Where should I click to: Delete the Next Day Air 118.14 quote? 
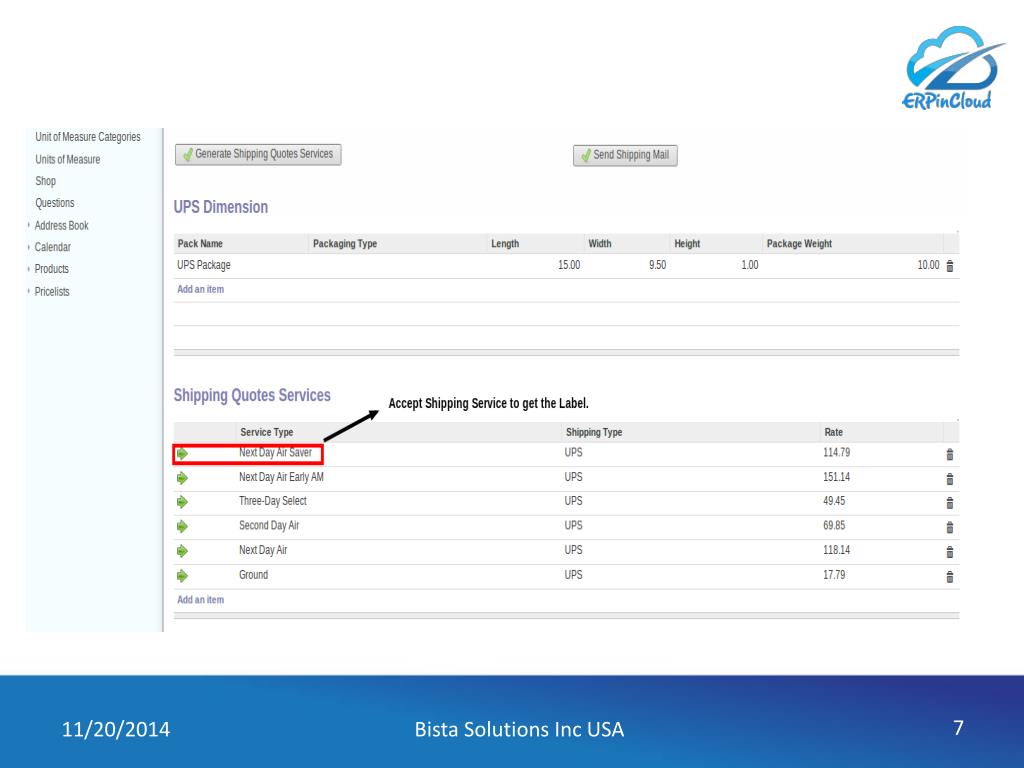click(x=950, y=552)
